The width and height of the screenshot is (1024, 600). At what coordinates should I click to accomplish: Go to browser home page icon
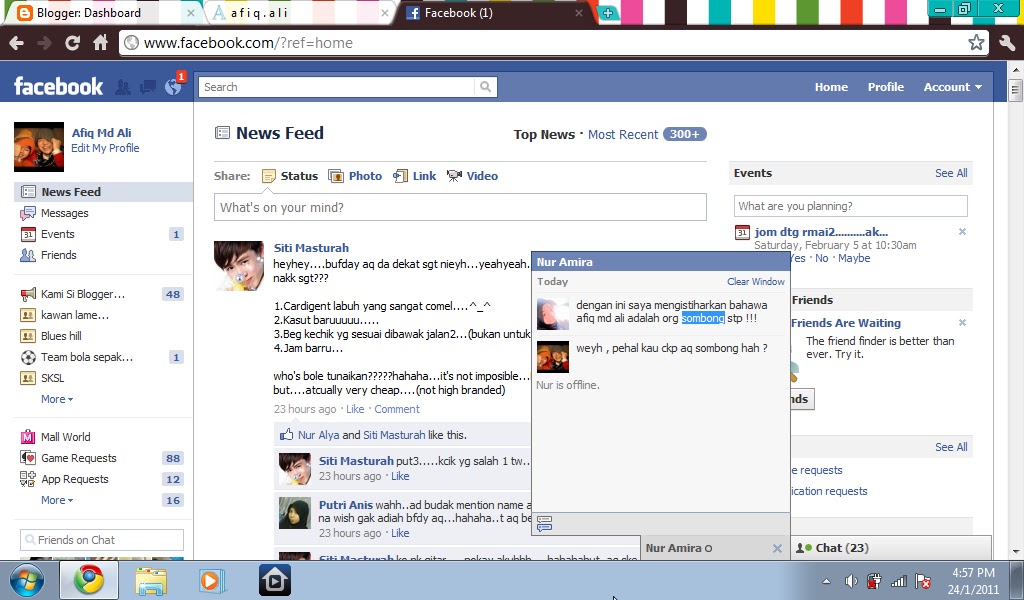point(100,43)
